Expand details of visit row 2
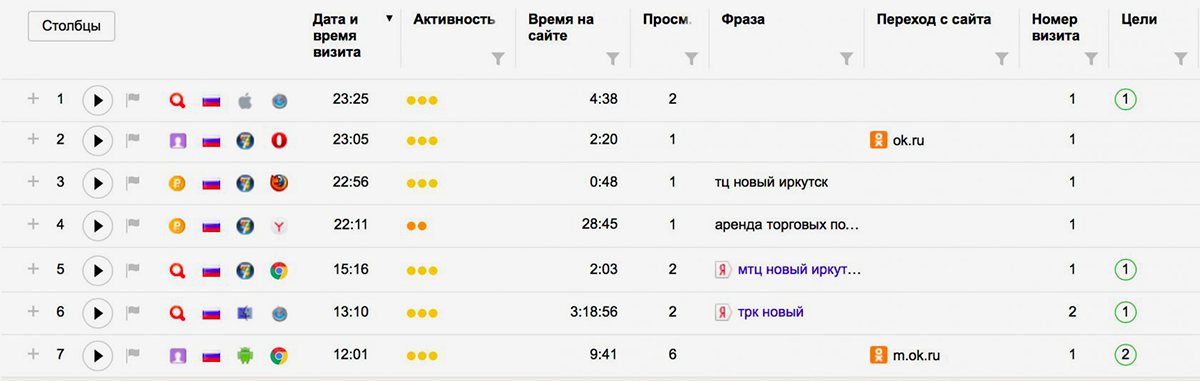This screenshot has height=381, width=1200. (33, 140)
